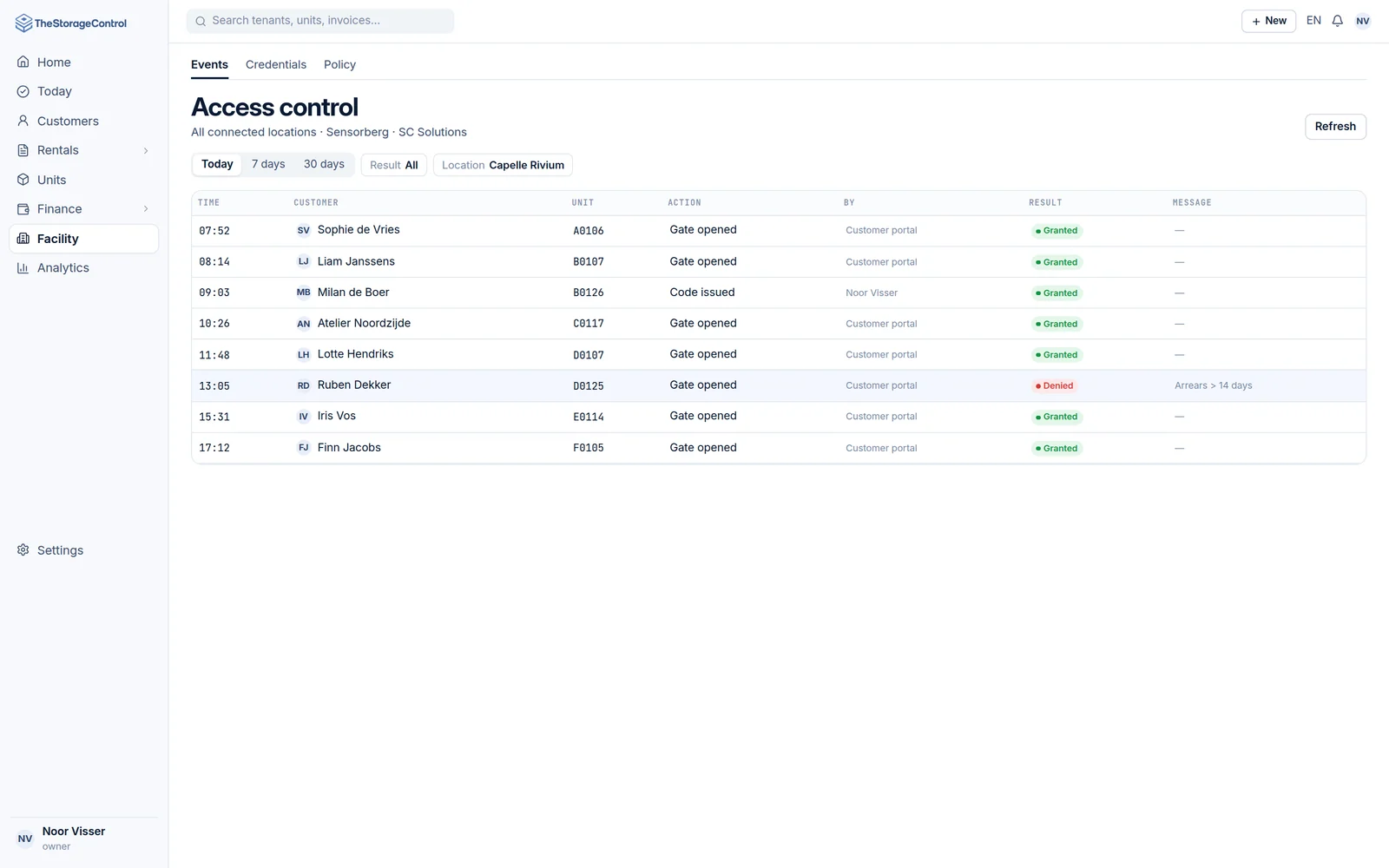Click the Customers person icon
This screenshot has height=868, width=1389.
(x=23, y=121)
